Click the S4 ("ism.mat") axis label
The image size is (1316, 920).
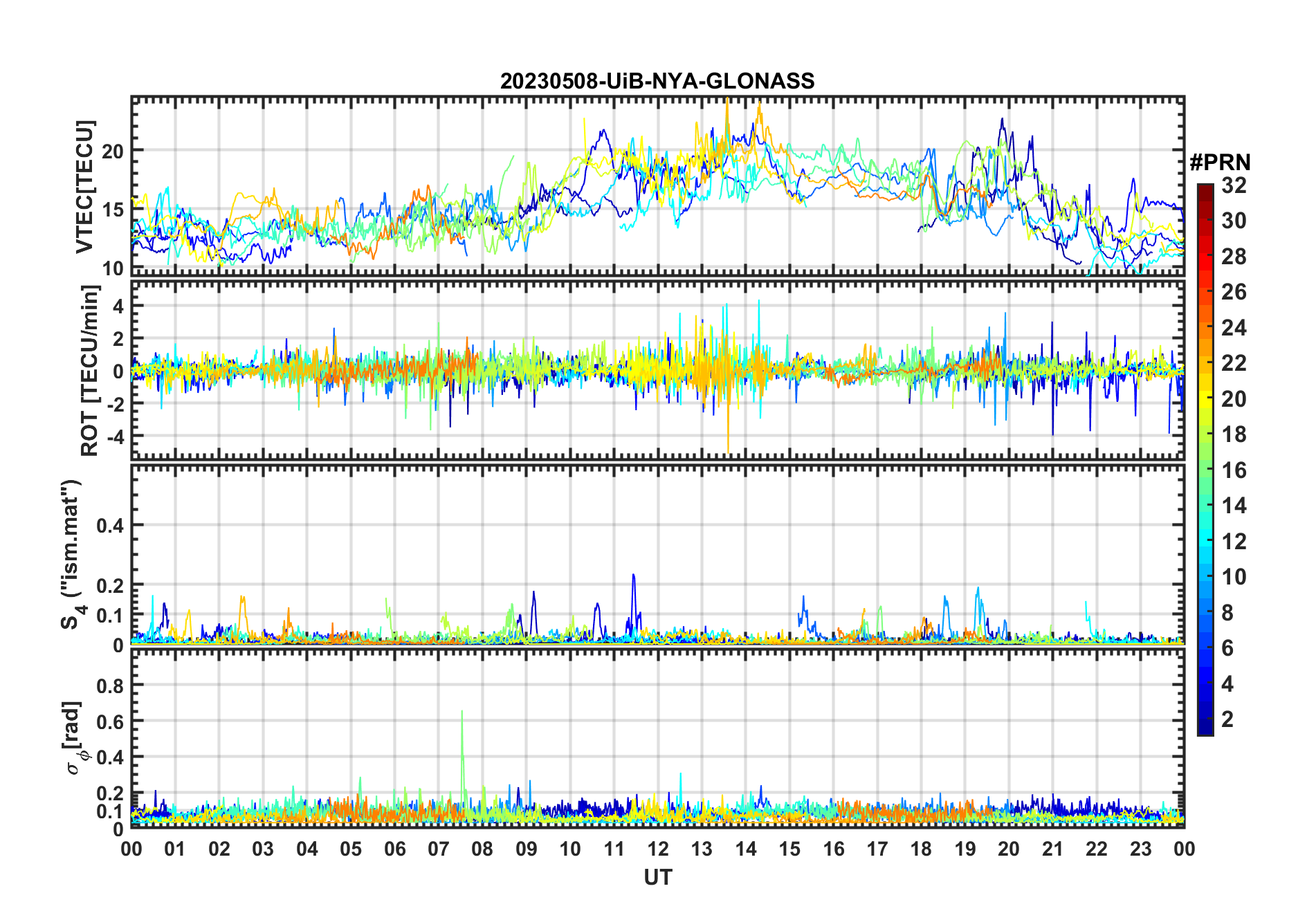click(71, 555)
